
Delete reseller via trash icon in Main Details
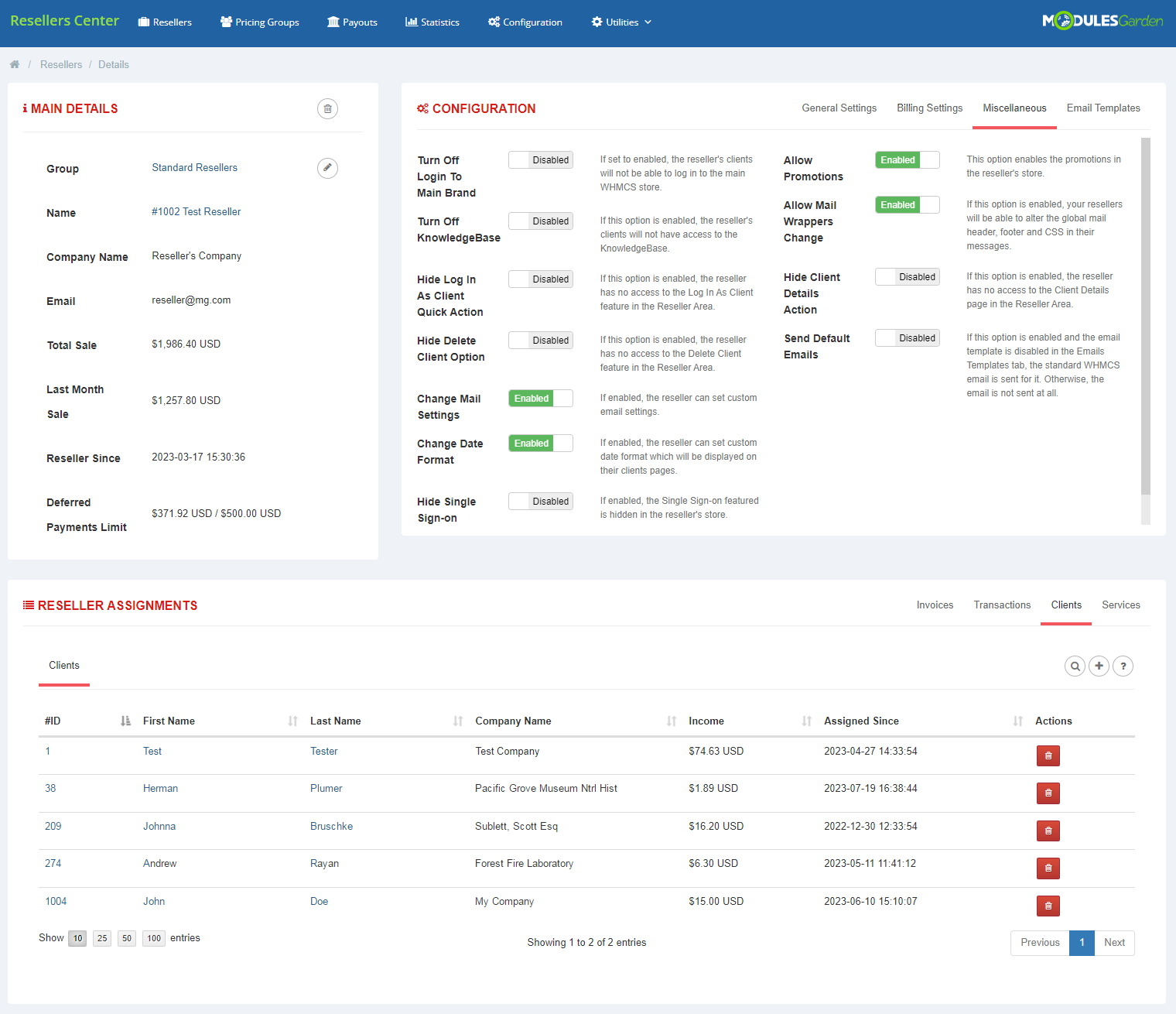click(x=327, y=108)
